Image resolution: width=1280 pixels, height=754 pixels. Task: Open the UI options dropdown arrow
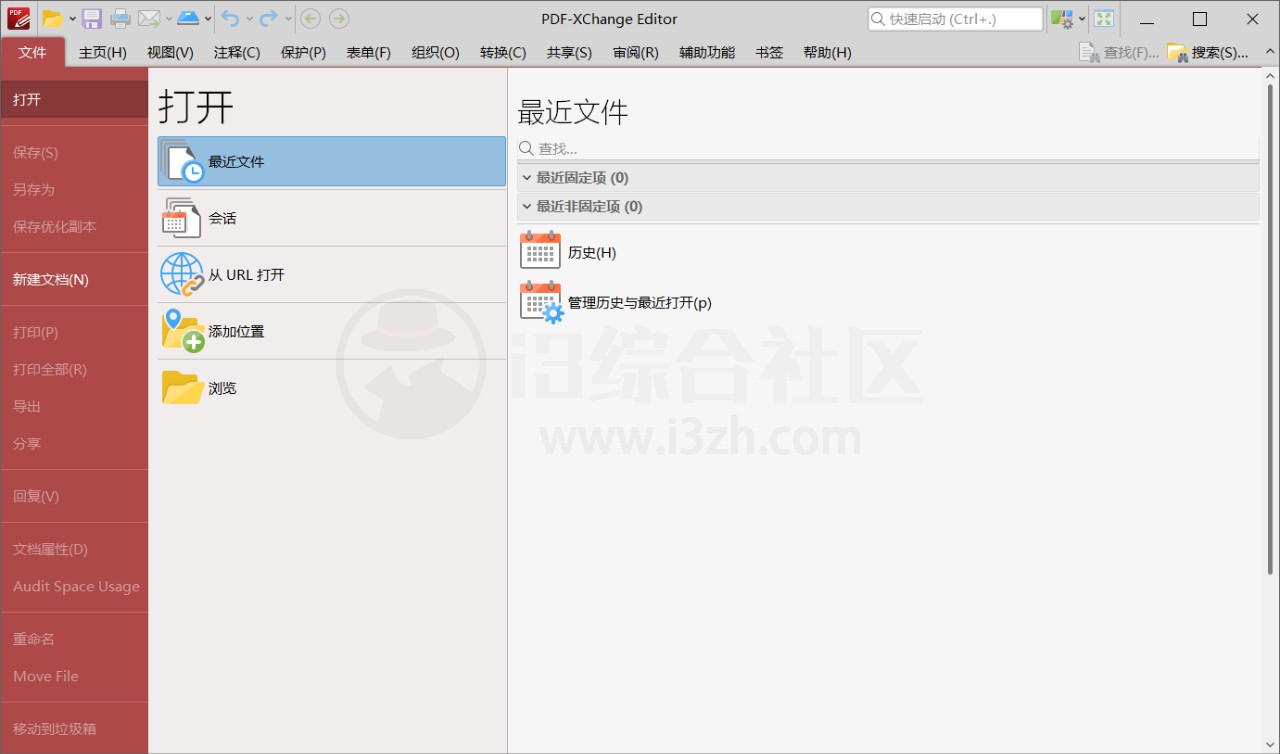(1082, 19)
